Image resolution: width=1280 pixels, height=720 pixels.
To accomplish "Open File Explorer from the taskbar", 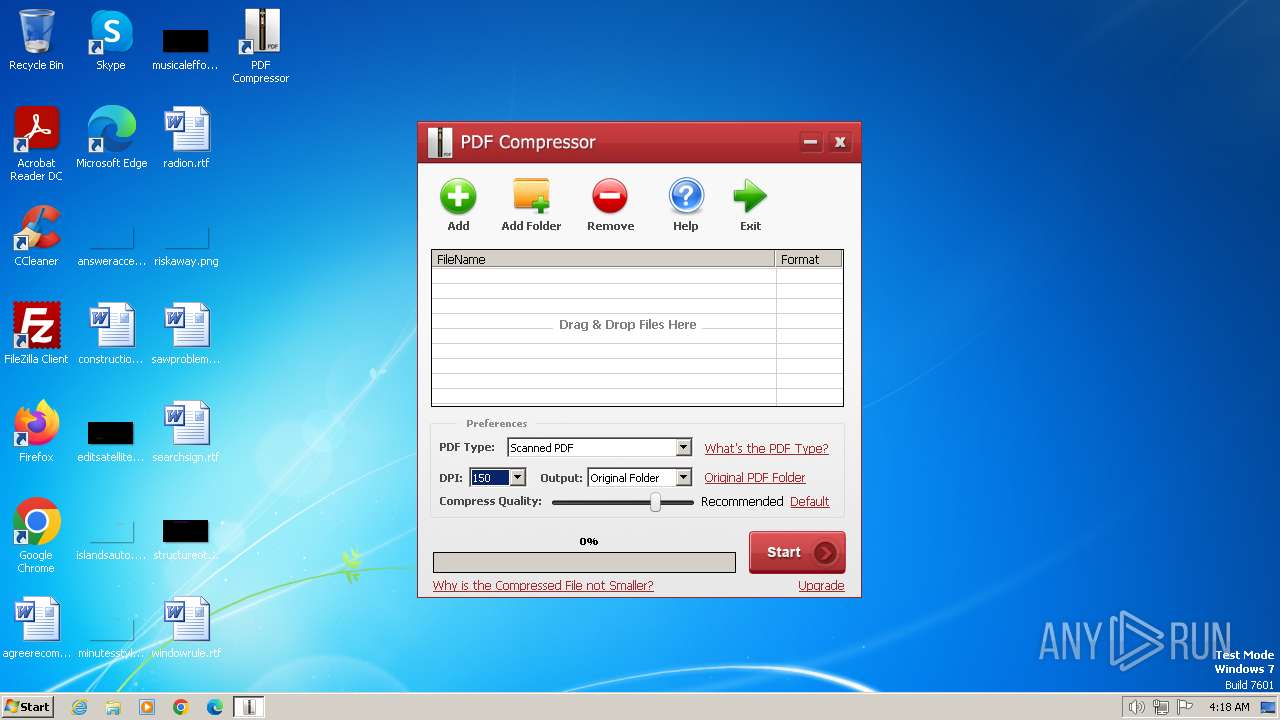I will tap(113, 707).
